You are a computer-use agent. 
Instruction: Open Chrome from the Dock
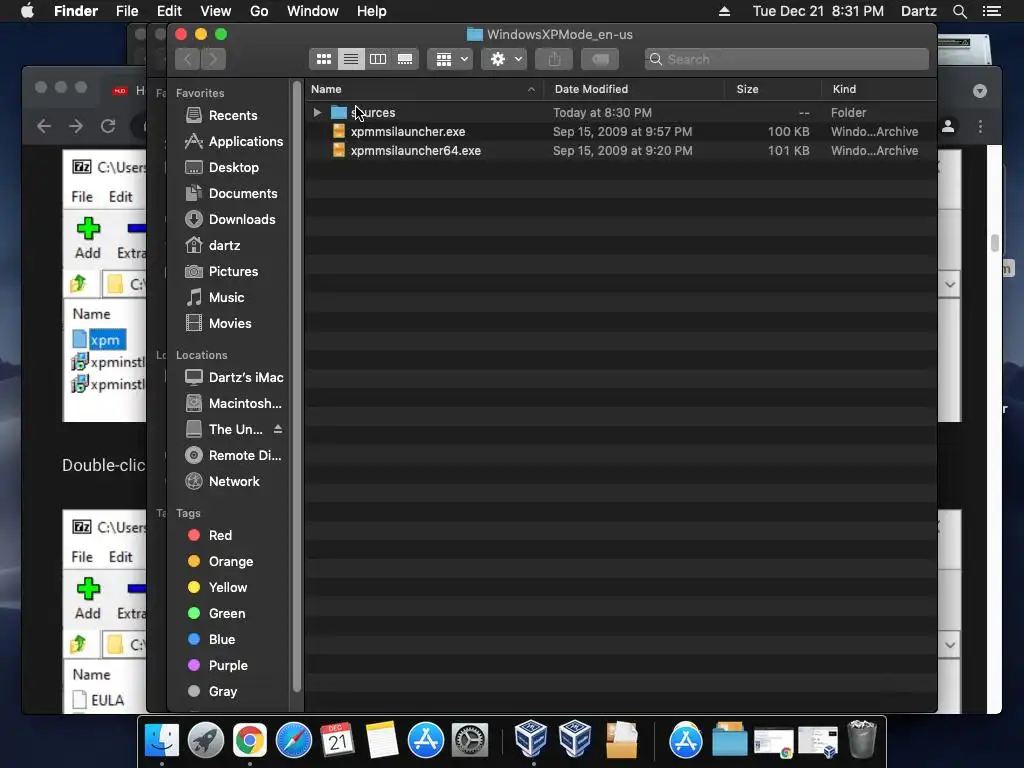249,741
